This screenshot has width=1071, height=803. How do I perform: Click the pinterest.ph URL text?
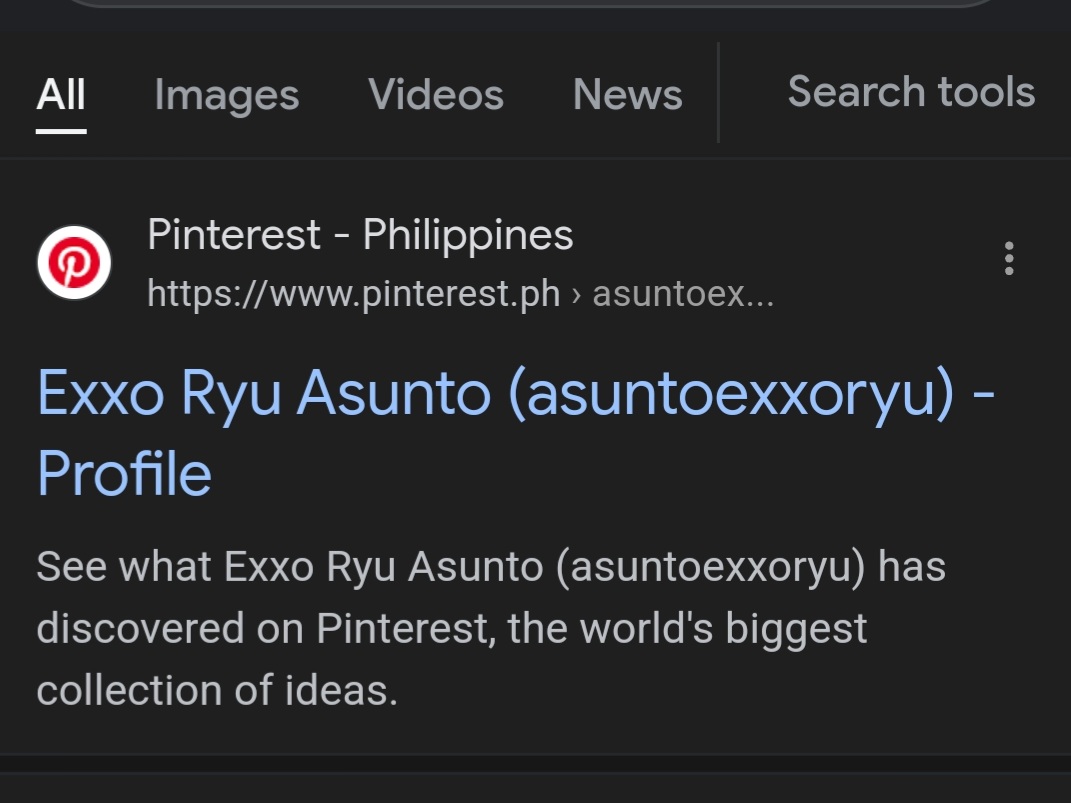[x=353, y=294]
